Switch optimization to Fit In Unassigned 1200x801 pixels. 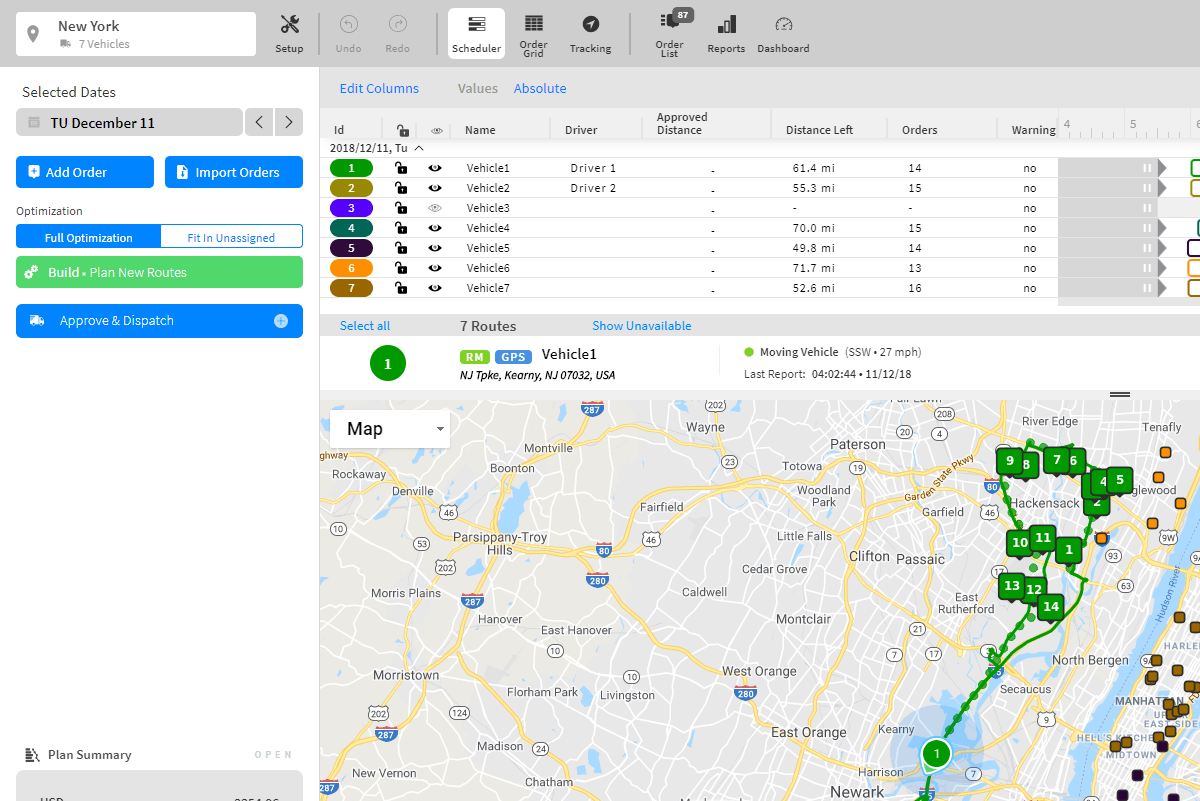click(231, 236)
